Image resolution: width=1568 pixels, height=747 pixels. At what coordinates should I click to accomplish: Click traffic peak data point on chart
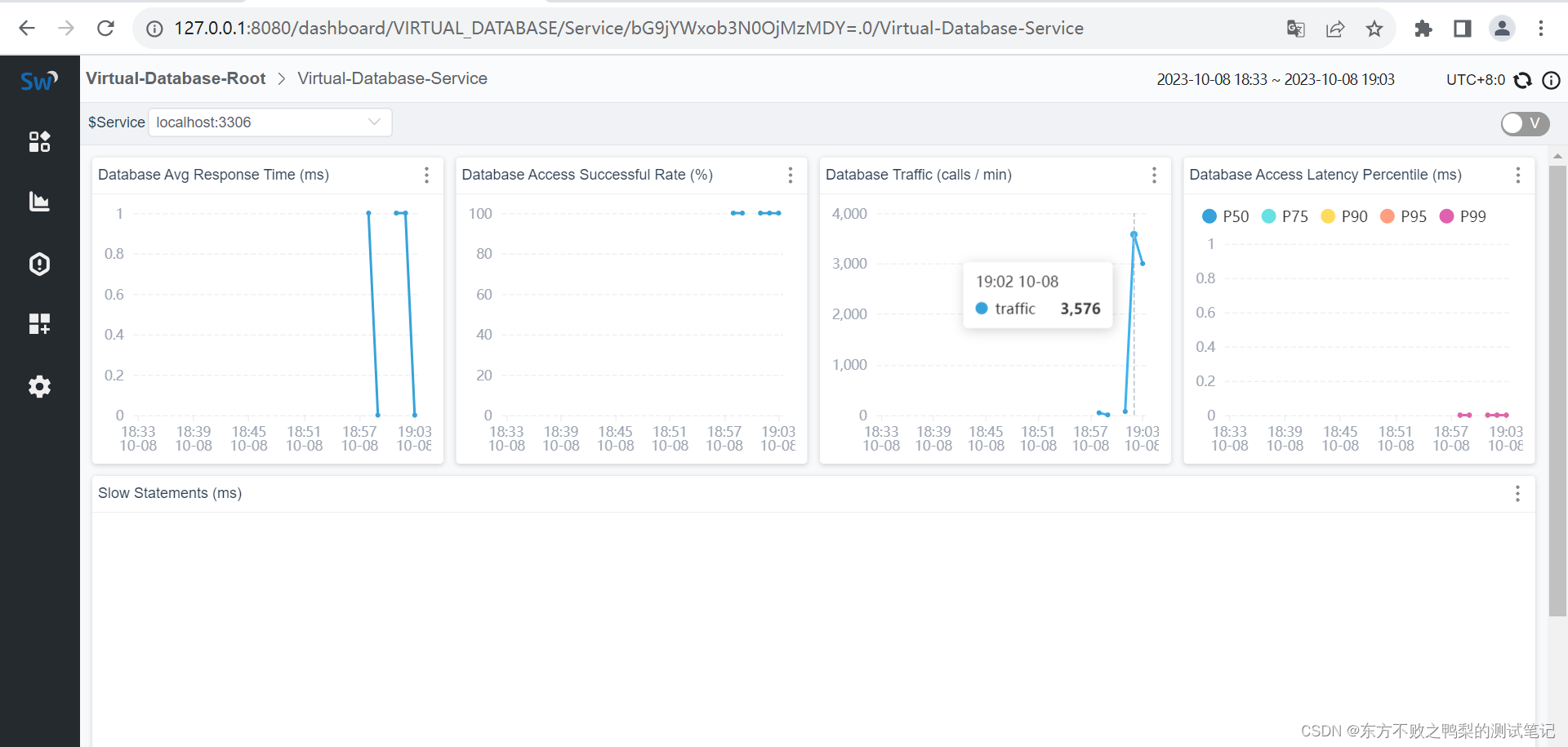click(x=1134, y=234)
